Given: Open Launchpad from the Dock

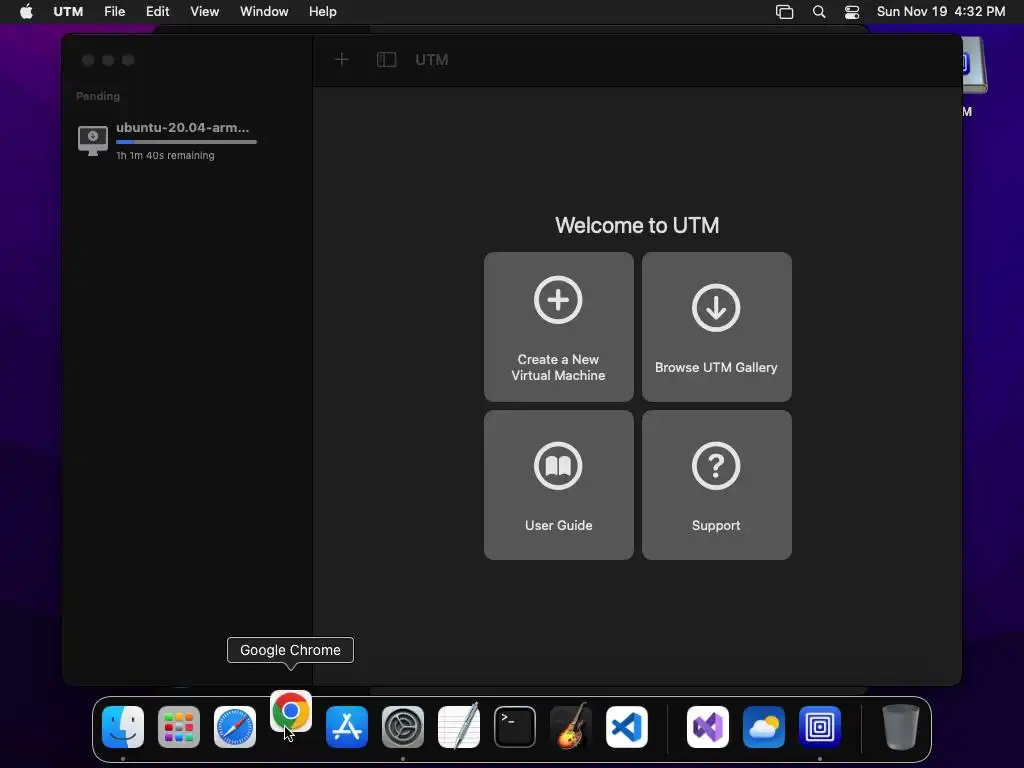Looking at the screenshot, I should click(179, 727).
